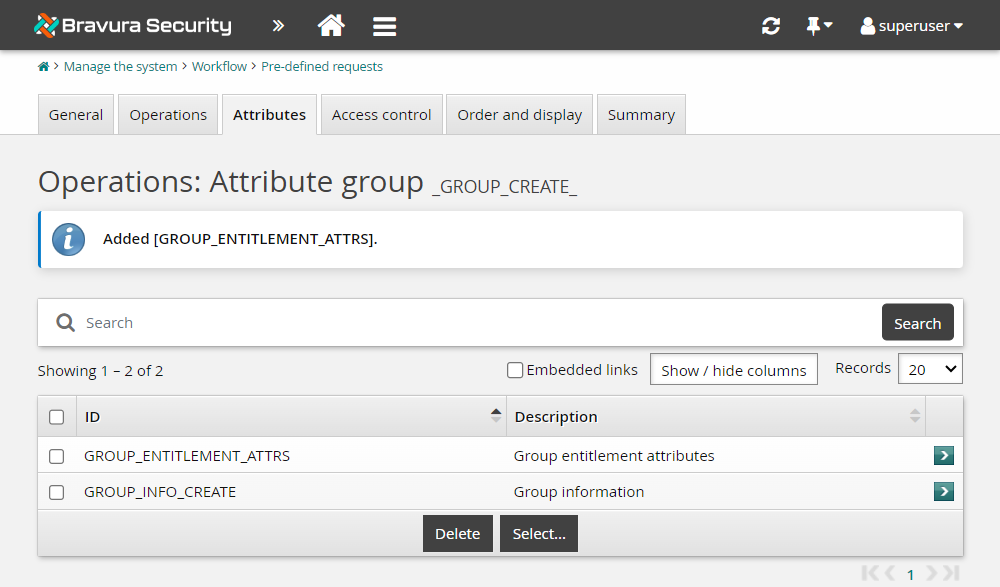
Task: Open the main navigation hamburger menu
Action: (x=384, y=25)
